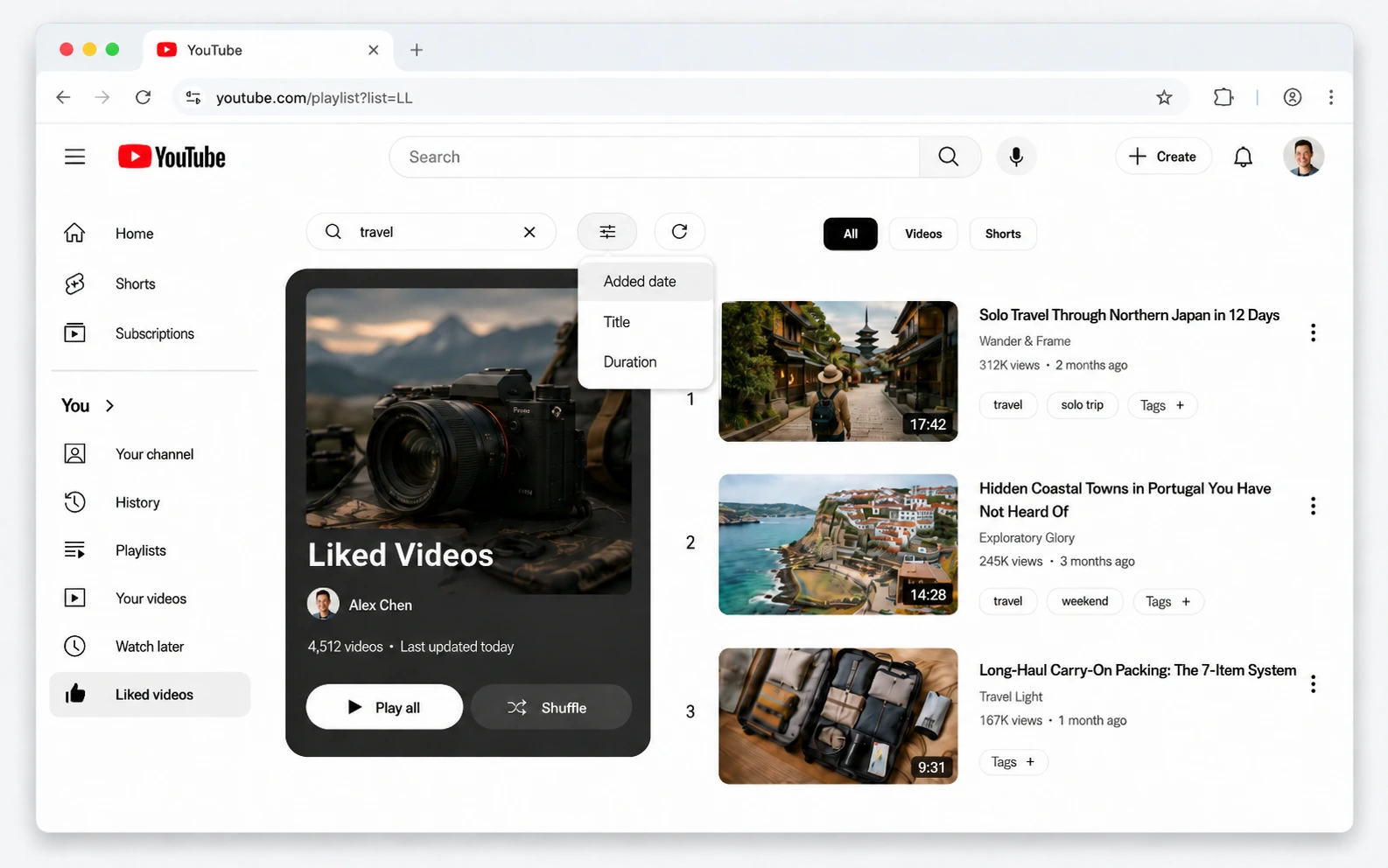
Task: Click the main search magnifier button
Action: pyautogui.click(x=949, y=157)
